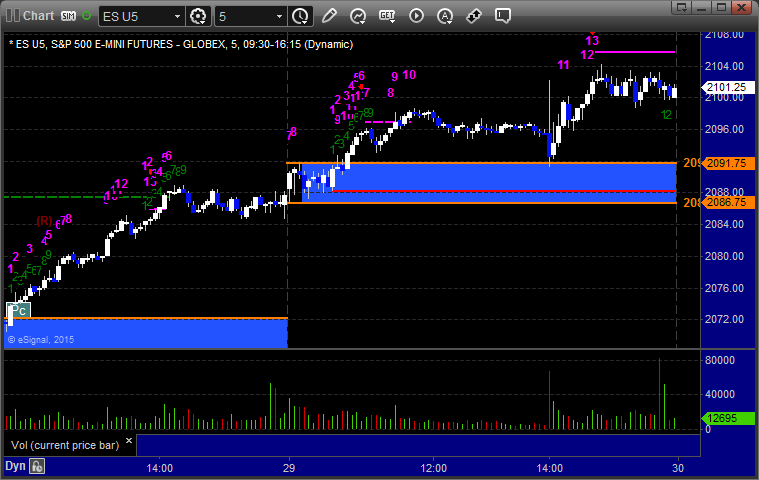Click the Chart window title label
The height and width of the screenshot is (480, 759).
point(38,16)
